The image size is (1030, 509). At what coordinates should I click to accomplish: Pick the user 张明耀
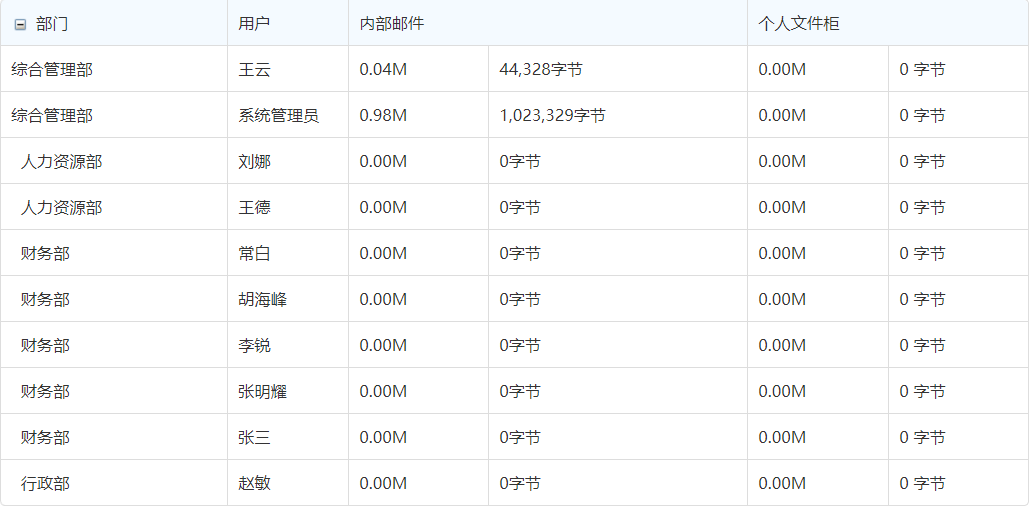[x=263, y=392]
